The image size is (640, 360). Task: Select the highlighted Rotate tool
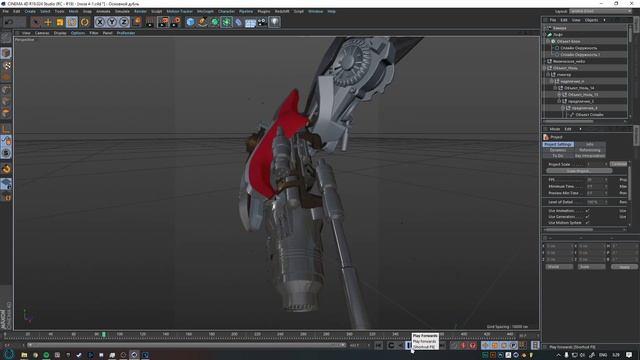click(x=72, y=22)
